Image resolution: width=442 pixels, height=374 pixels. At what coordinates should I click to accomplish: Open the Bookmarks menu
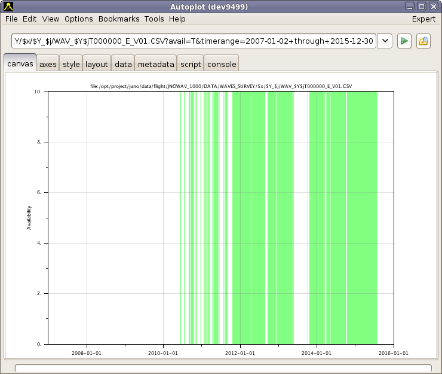click(x=119, y=19)
